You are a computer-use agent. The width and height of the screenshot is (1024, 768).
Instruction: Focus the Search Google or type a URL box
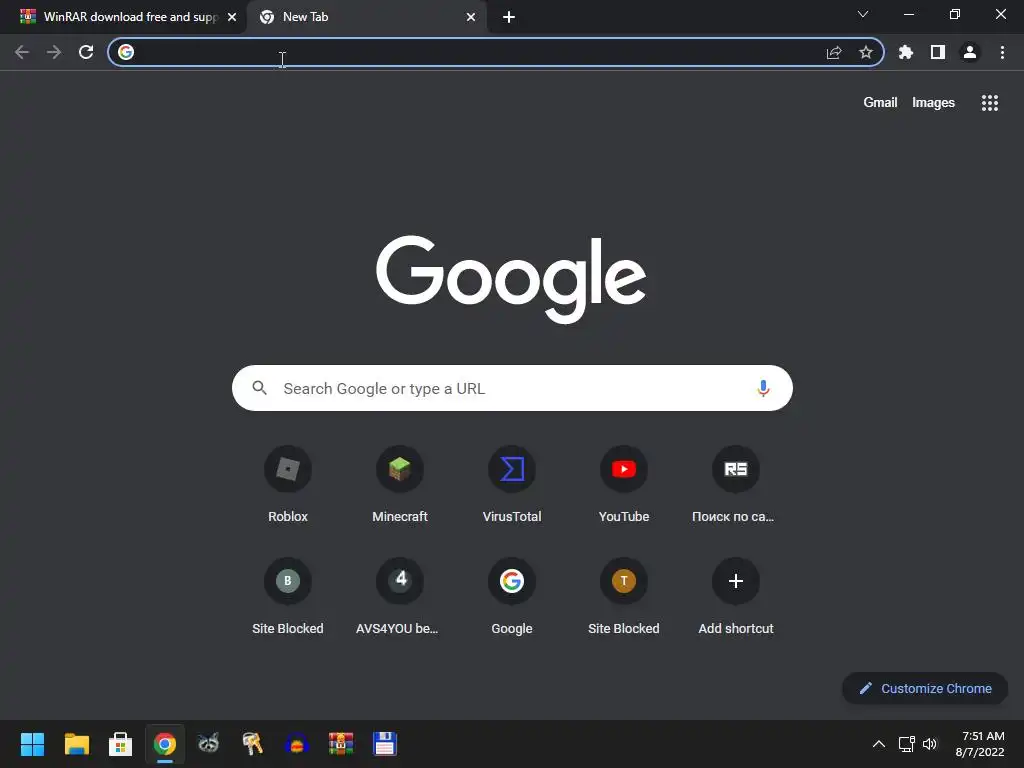[x=513, y=389]
